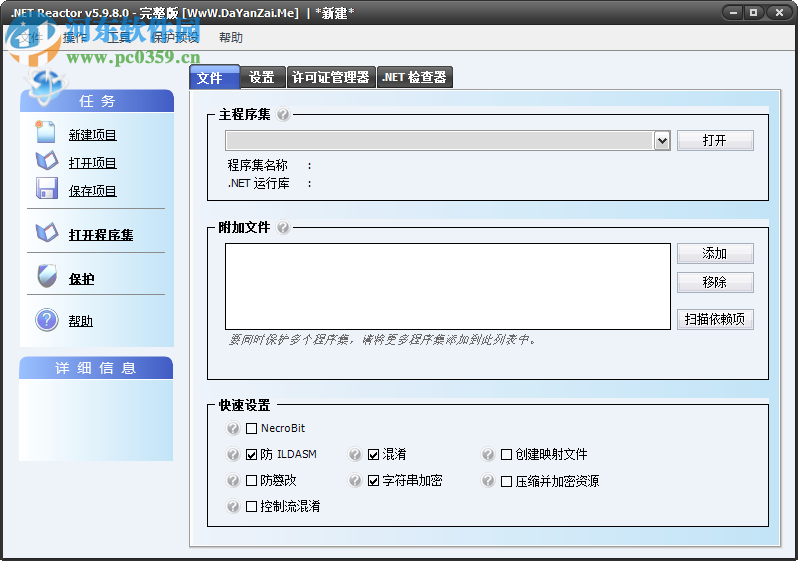Screen dimensions: 798x561
Task: Click the .NET 运行库 label text
Action: click(x=259, y=183)
